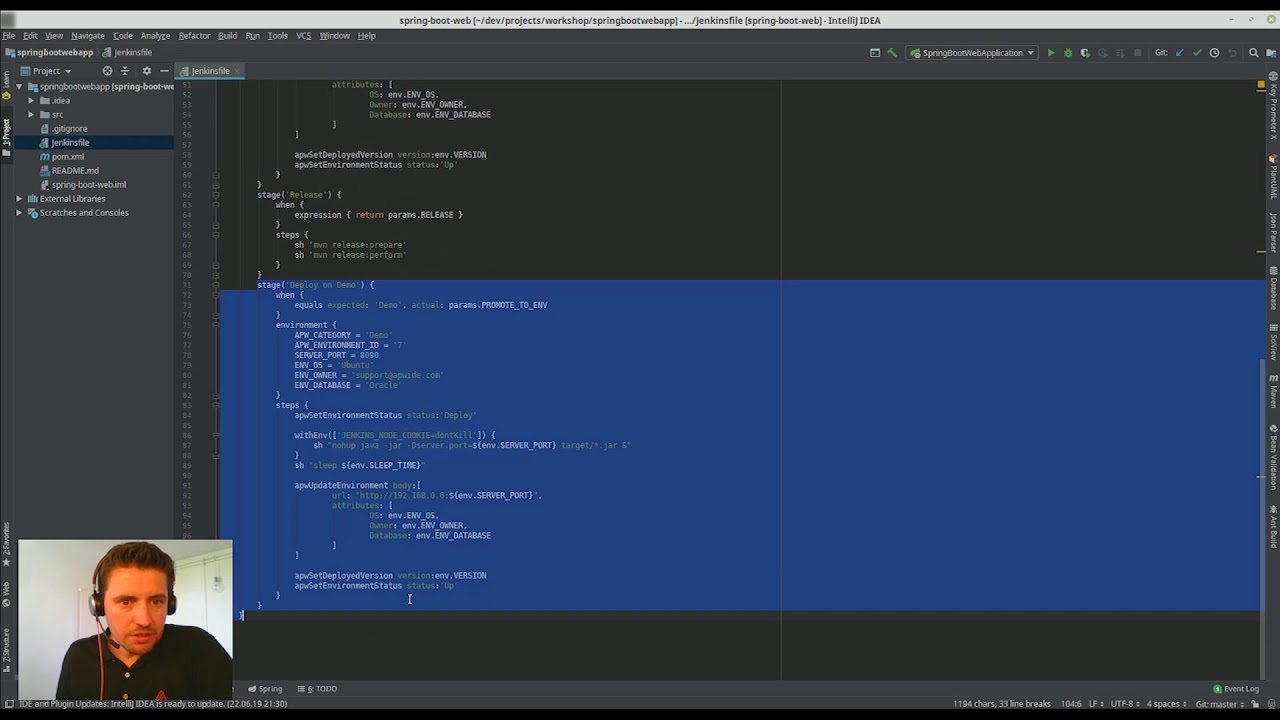Select pom.xml in project tree
This screenshot has height=720, width=1280.
67,157
